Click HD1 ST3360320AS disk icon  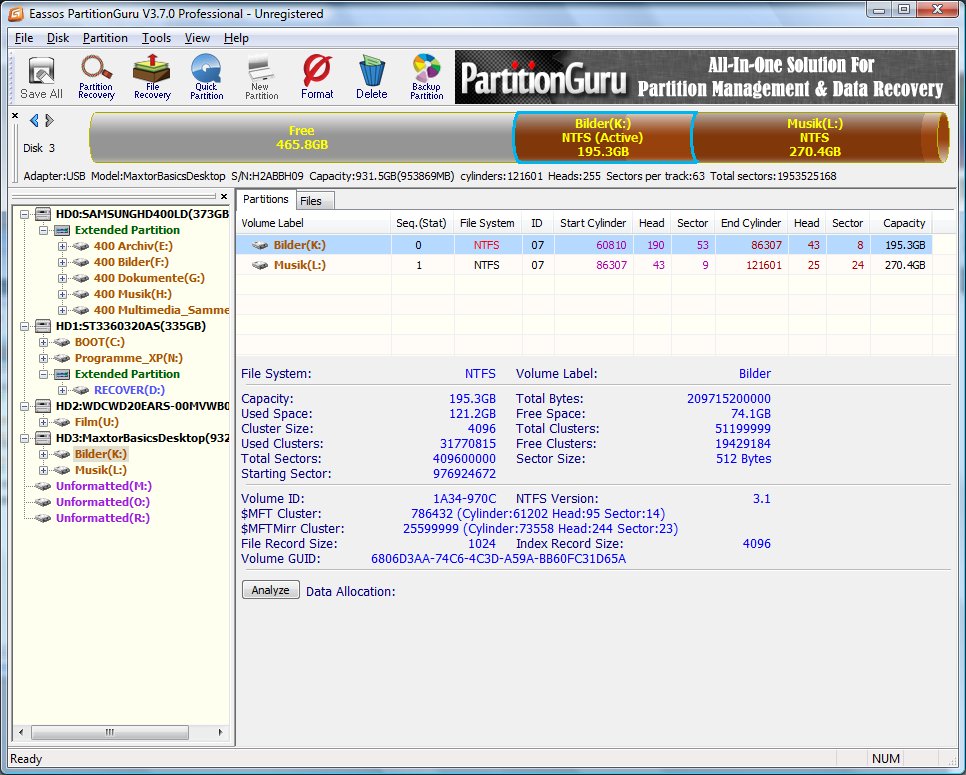coord(43,326)
